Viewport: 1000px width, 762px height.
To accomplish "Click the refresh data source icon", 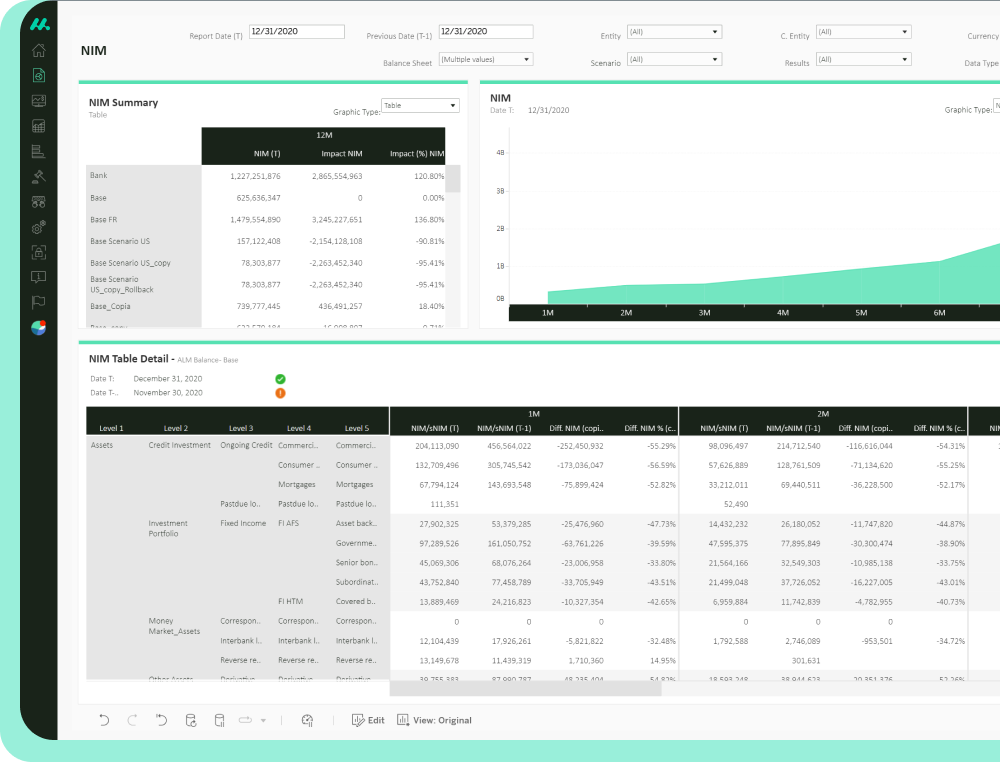I will click(x=191, y=720).
